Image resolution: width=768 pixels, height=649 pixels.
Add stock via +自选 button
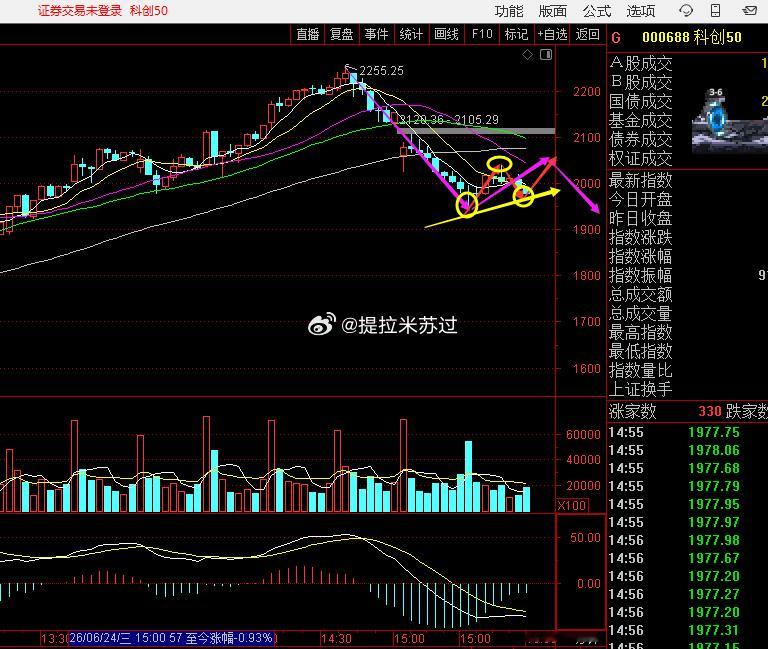(x=552, y=34)
